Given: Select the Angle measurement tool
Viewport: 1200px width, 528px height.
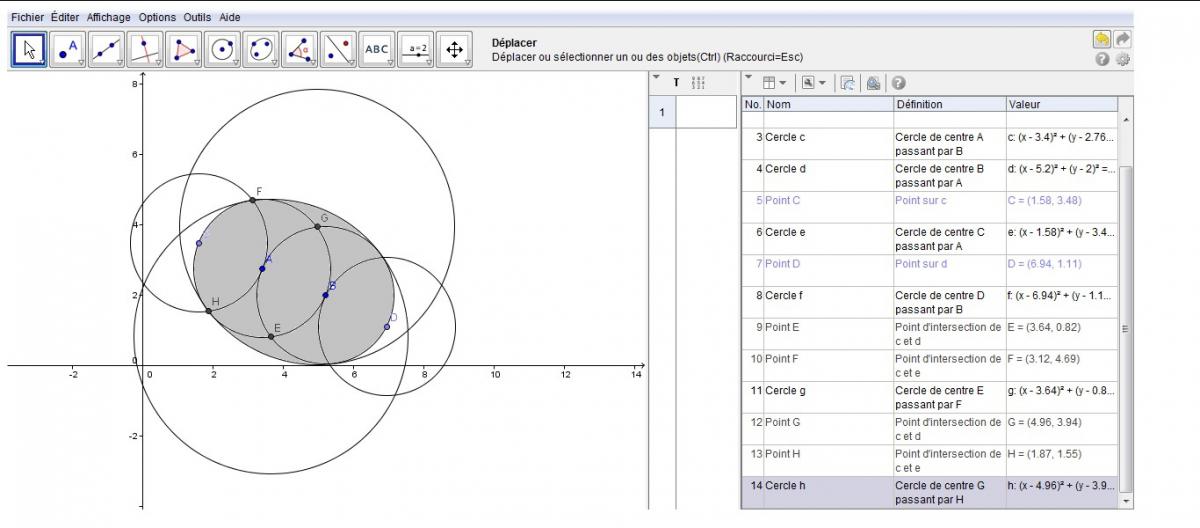Looking at the screenshot, I should (x=301, y=49).
